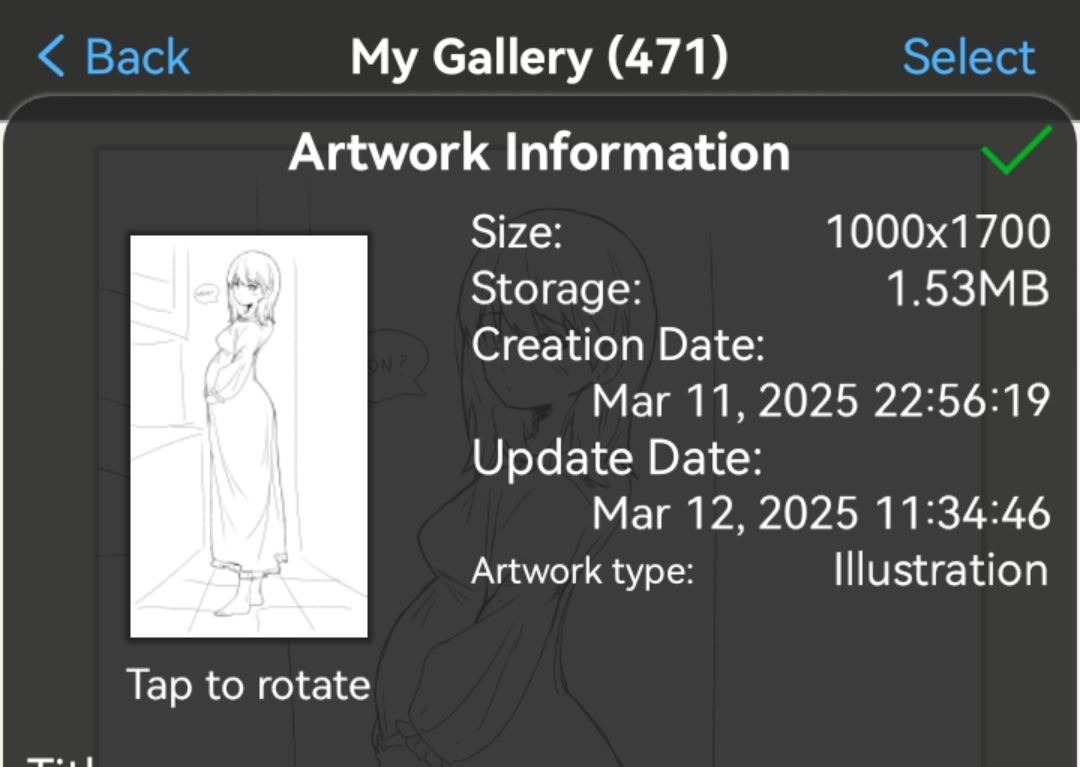Tap the Back chevron arrow icon

(x=50, y=57)
